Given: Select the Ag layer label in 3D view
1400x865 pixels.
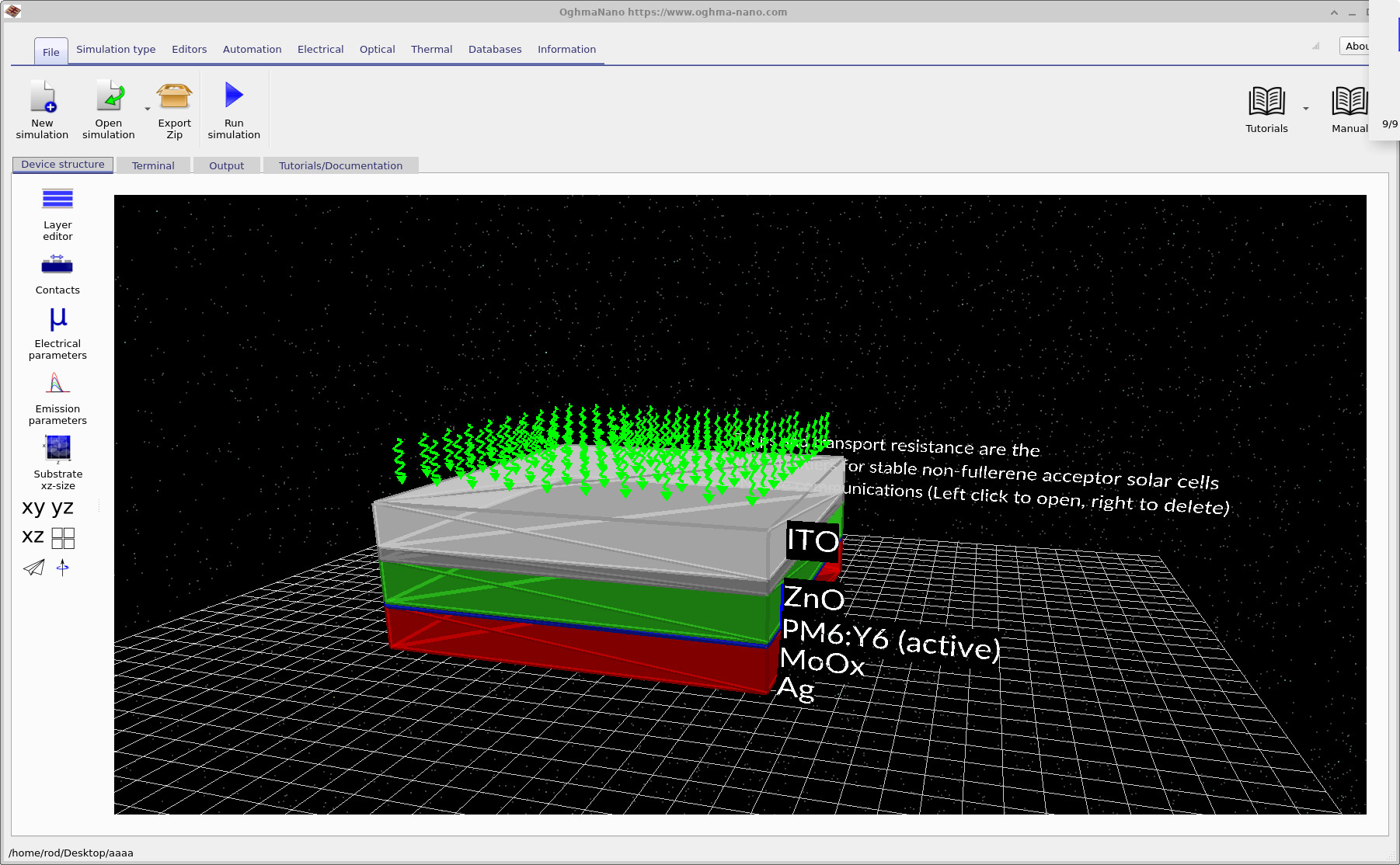Looking at the screenshot, I should [x=796, y=688].
